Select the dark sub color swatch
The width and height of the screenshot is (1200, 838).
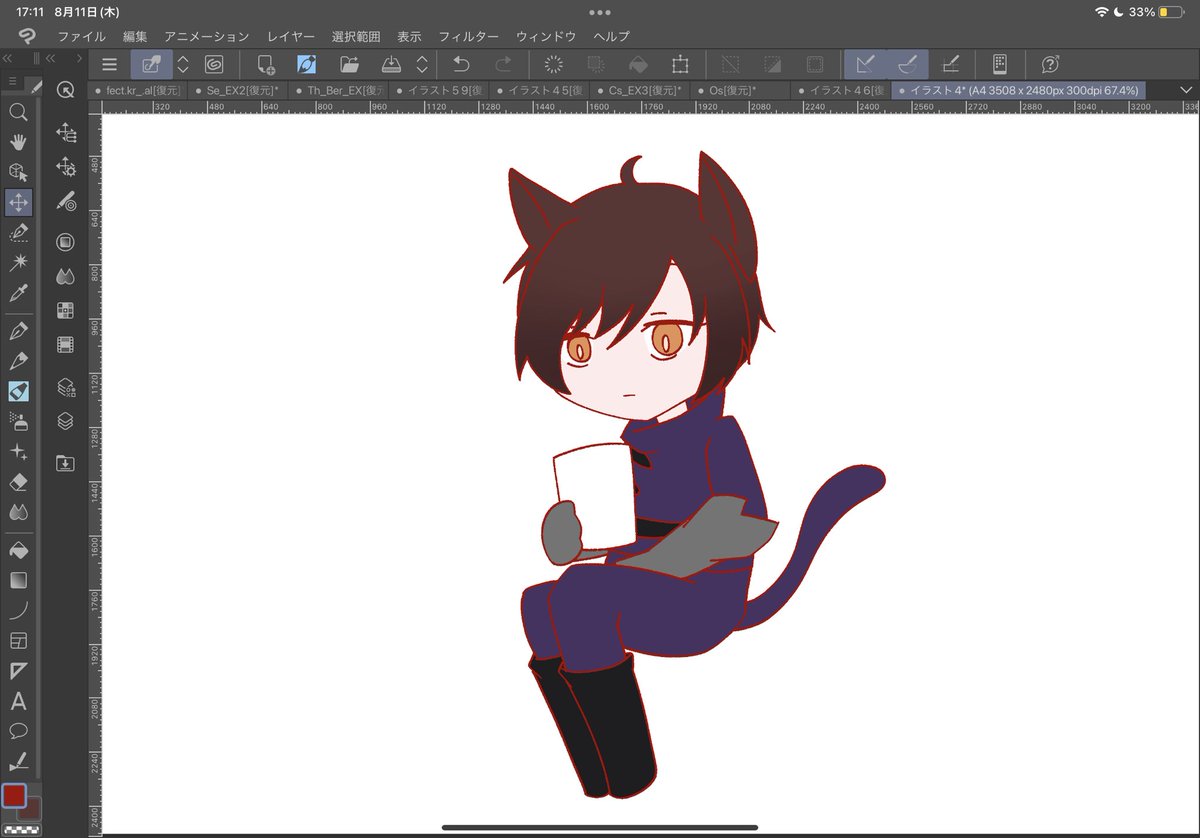tap(31, 808)
